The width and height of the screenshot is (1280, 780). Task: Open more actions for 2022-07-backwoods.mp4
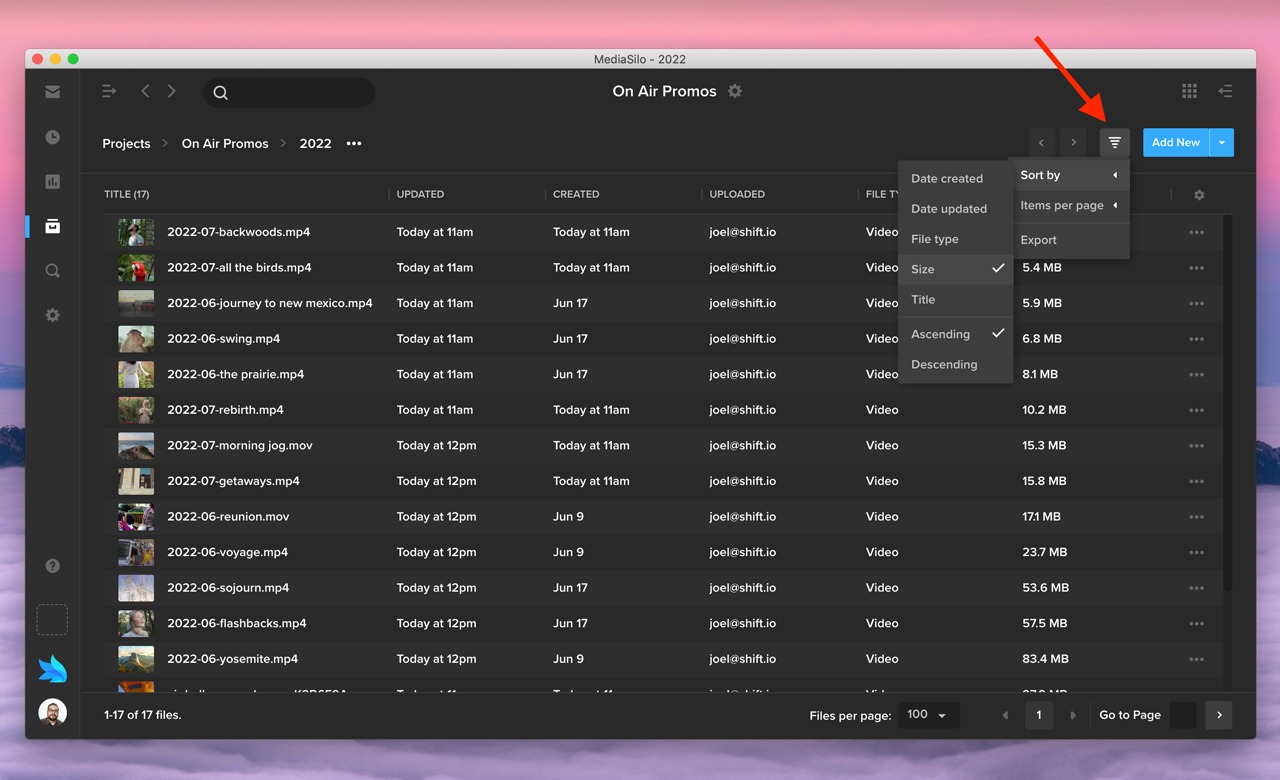point(1197,232)
